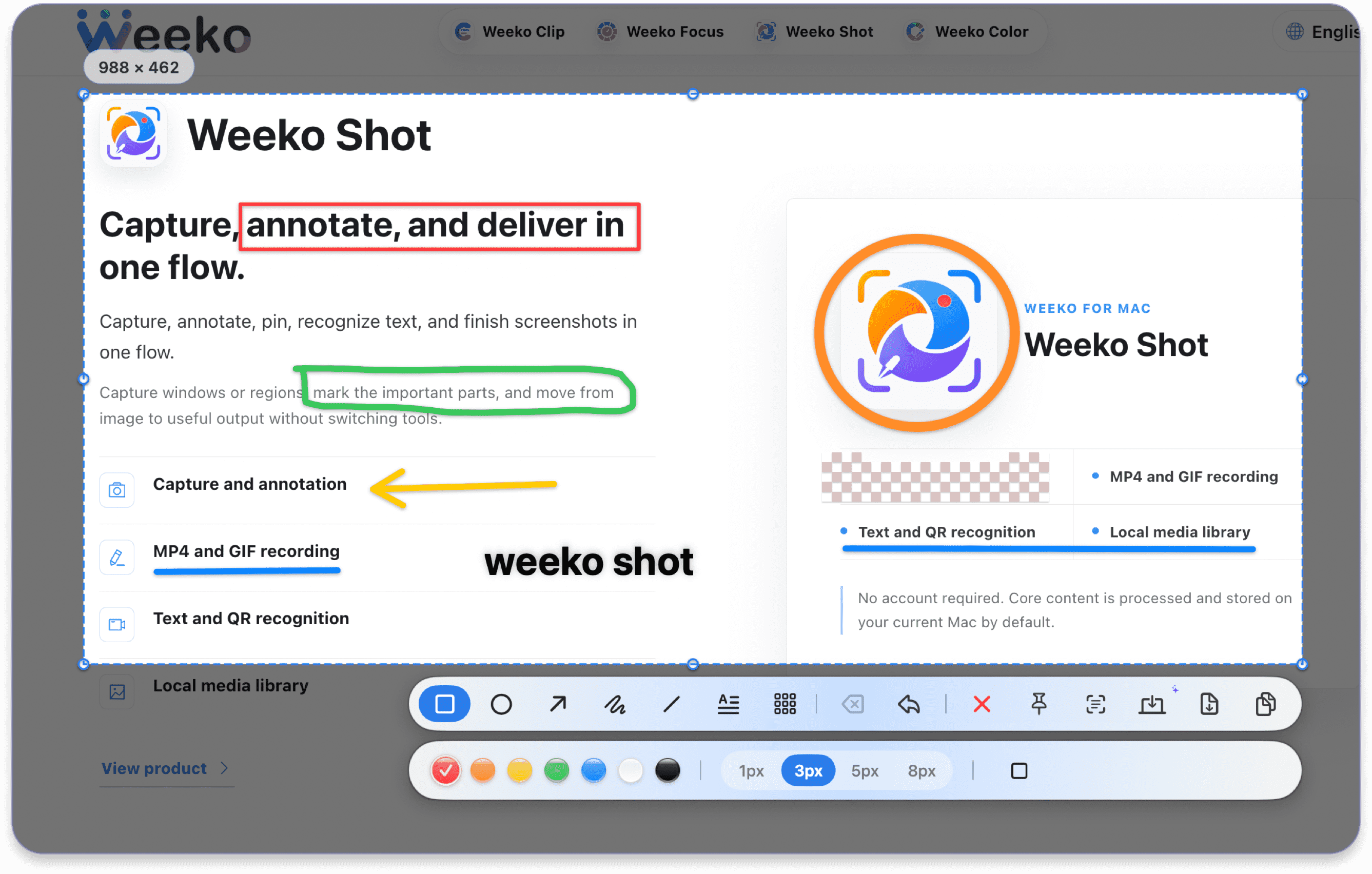Select the Mosaic grid tool
Screen dimensions: 1372x874
pyautogui.click(x=785, y=705)
